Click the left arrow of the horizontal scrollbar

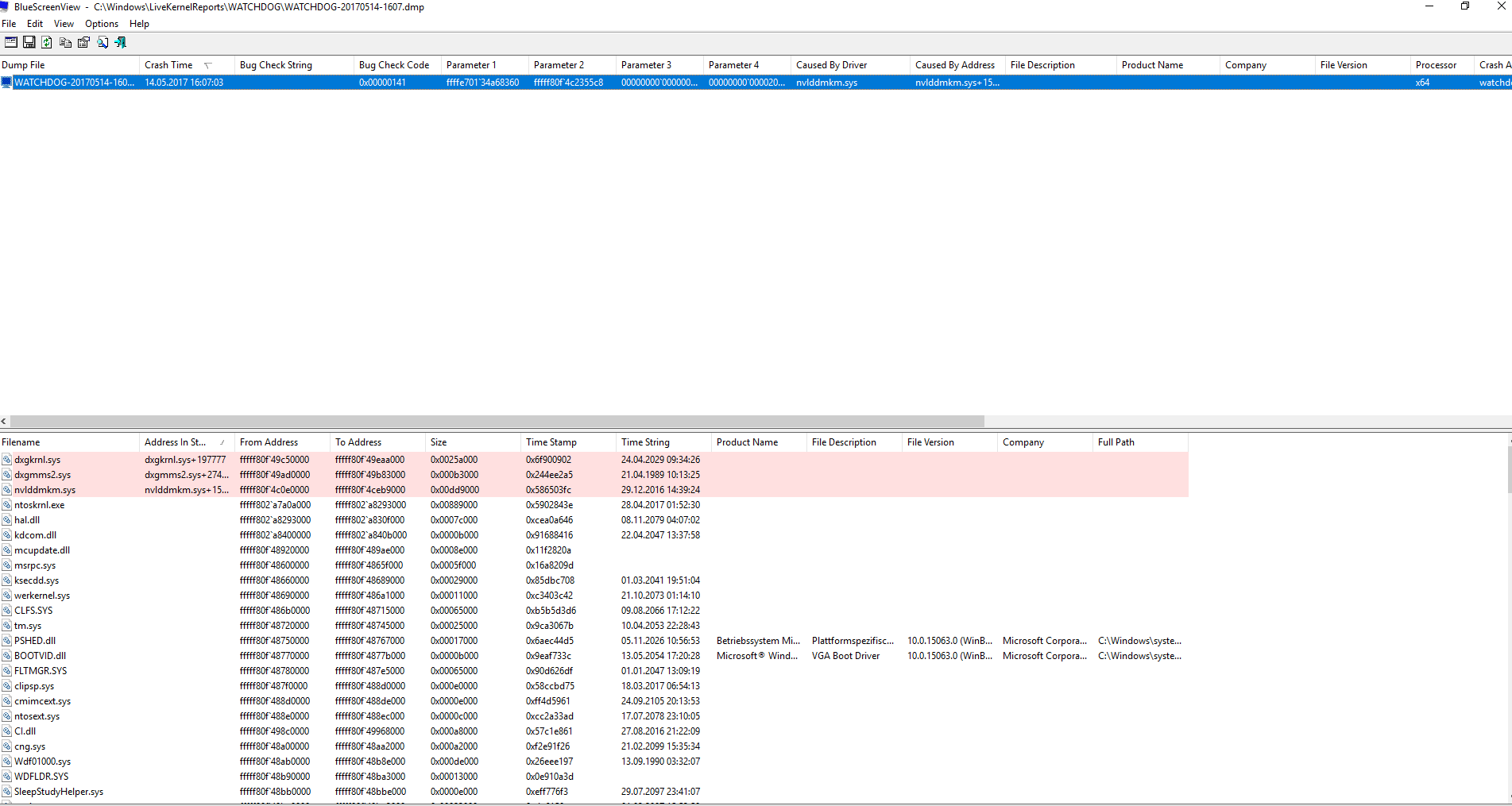pos(4,422)
